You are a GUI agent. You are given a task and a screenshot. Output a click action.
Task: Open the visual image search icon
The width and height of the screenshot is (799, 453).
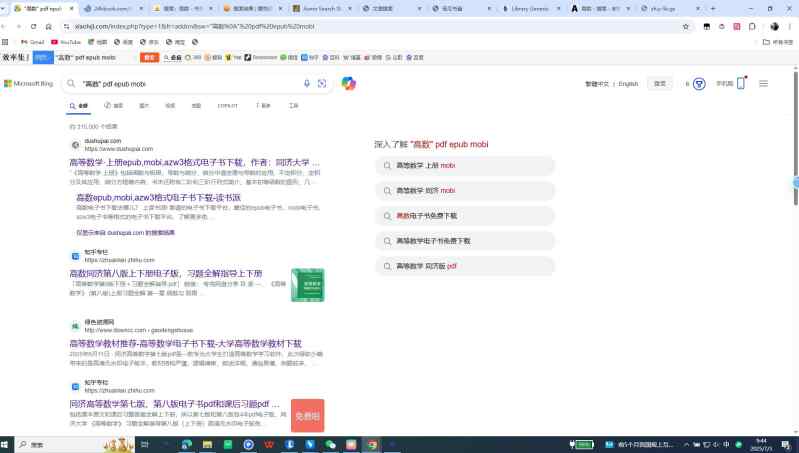[322, 84]
